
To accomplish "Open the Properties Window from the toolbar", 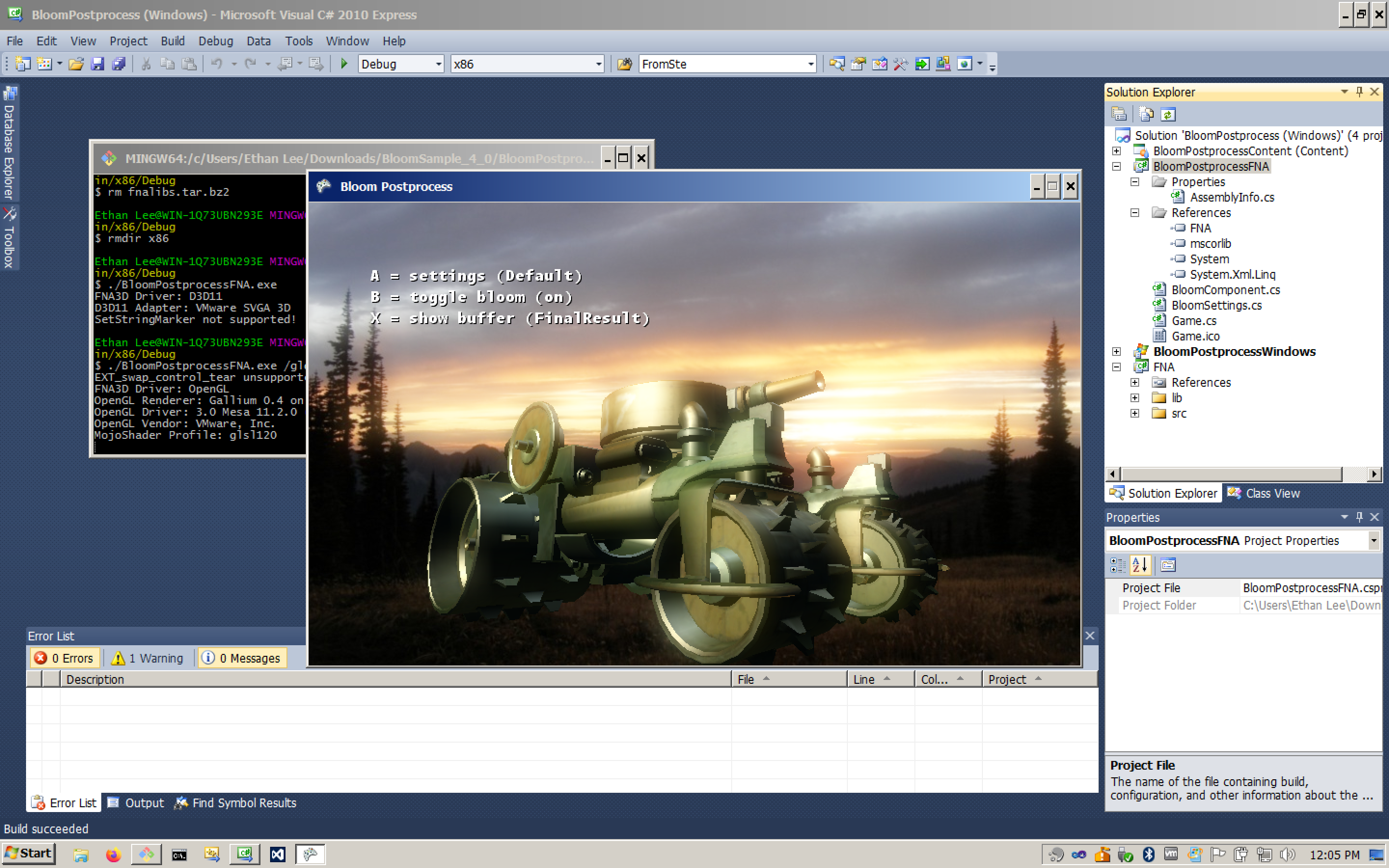I will (858, 64).
